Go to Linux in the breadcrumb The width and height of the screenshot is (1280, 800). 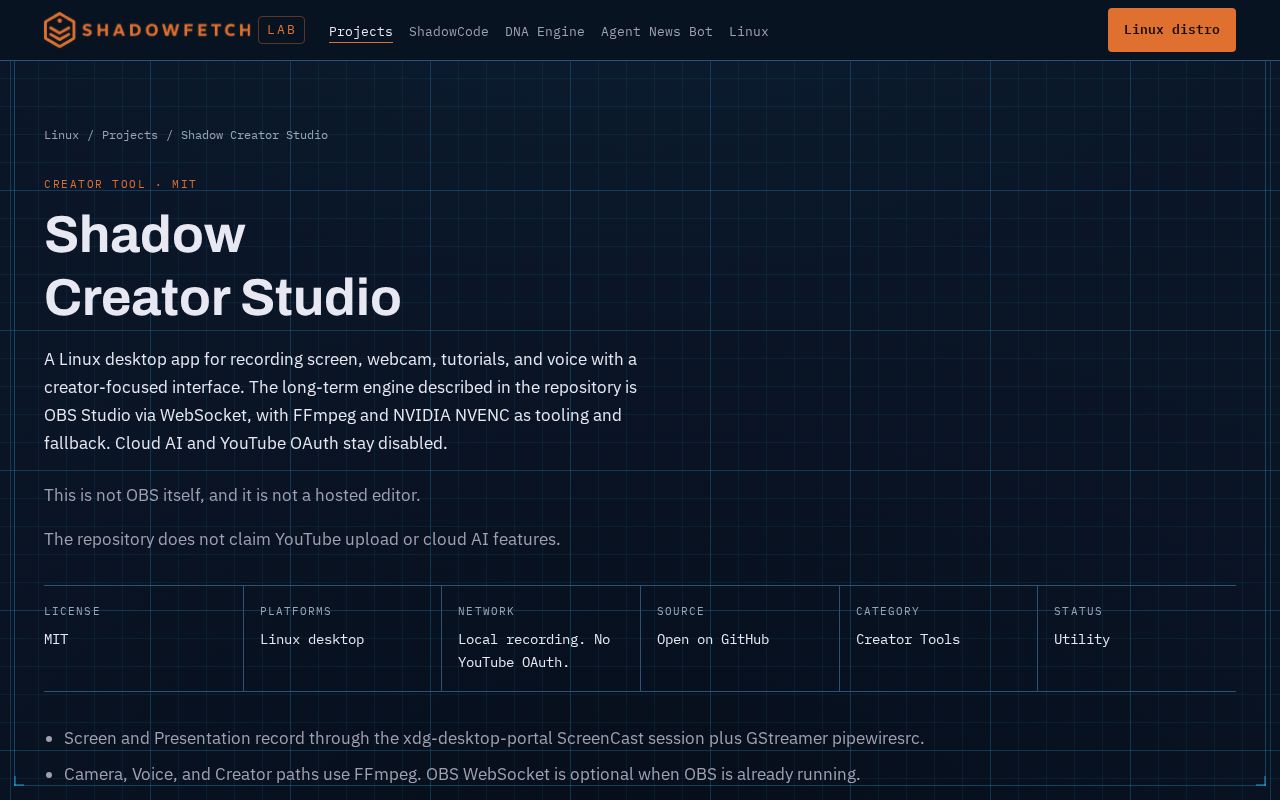pyautogui.click(x=61, y=135)
